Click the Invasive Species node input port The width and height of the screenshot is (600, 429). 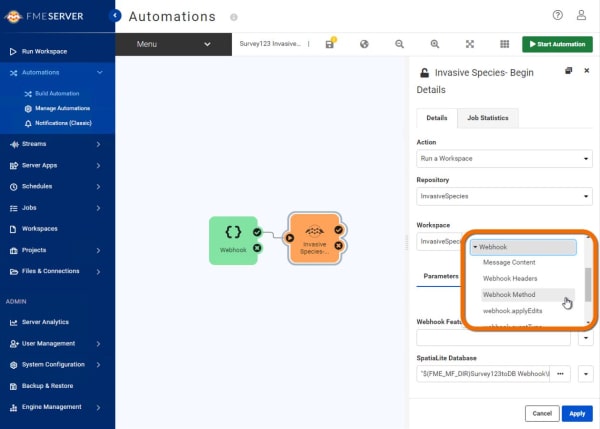290,238
